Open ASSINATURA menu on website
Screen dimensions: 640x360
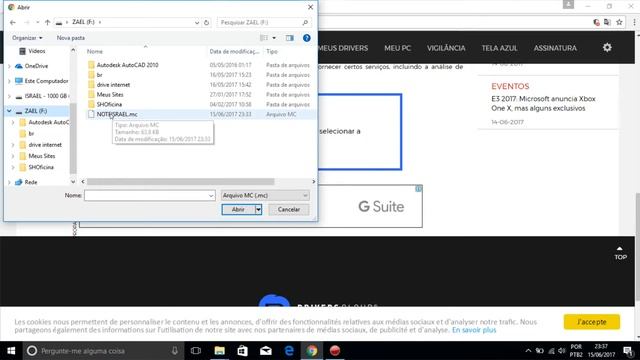point(555,48)
